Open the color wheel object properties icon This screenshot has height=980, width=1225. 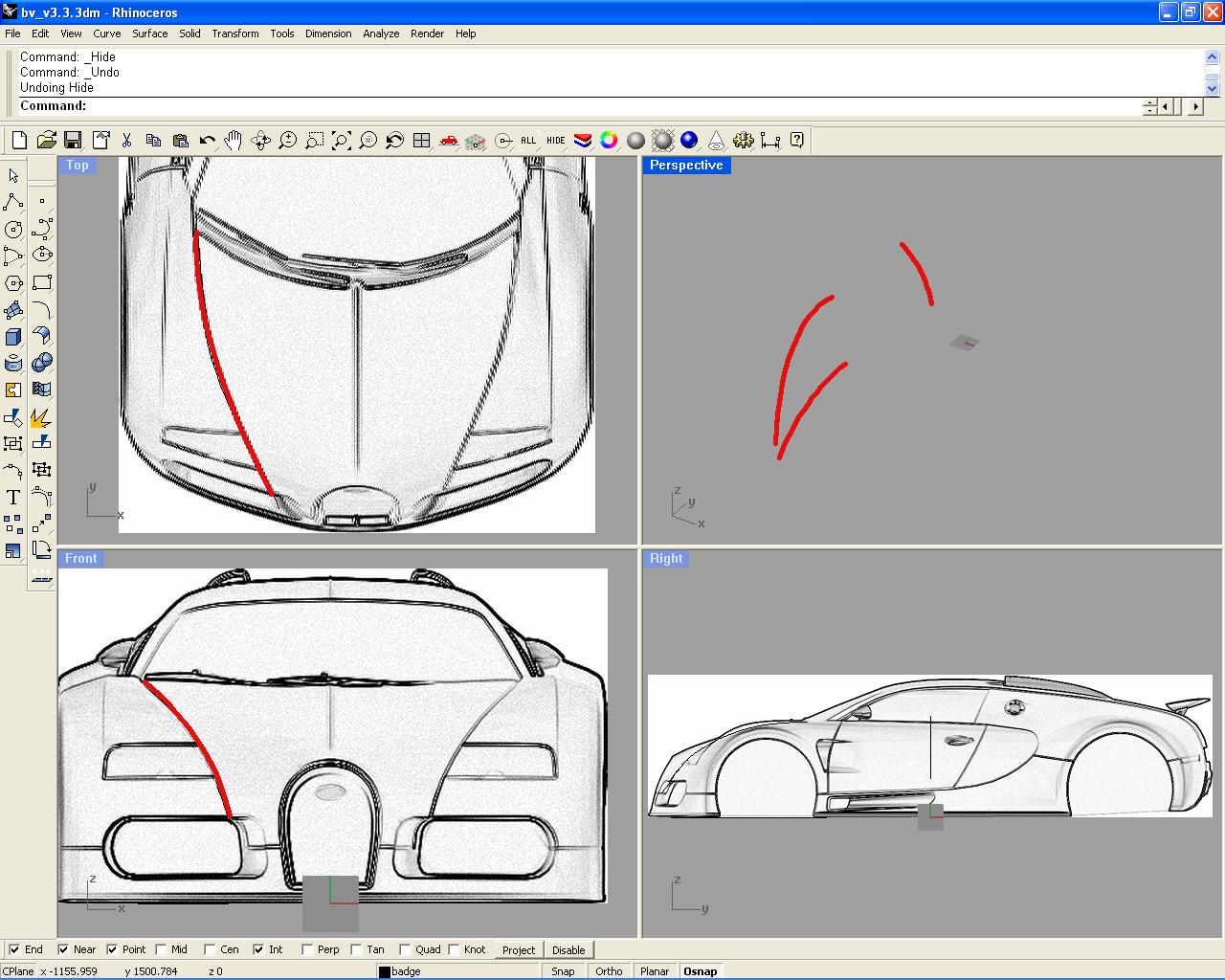(609, 141)
